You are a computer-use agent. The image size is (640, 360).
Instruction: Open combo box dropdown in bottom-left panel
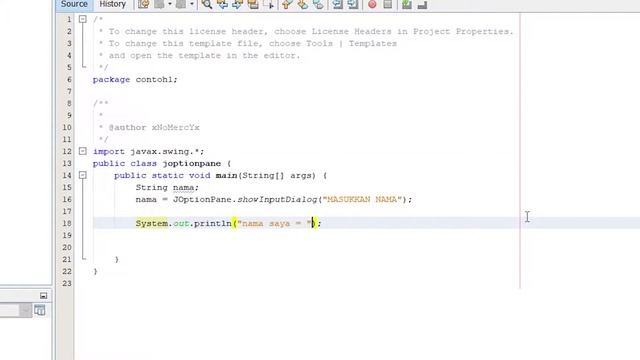coord(25,311)
